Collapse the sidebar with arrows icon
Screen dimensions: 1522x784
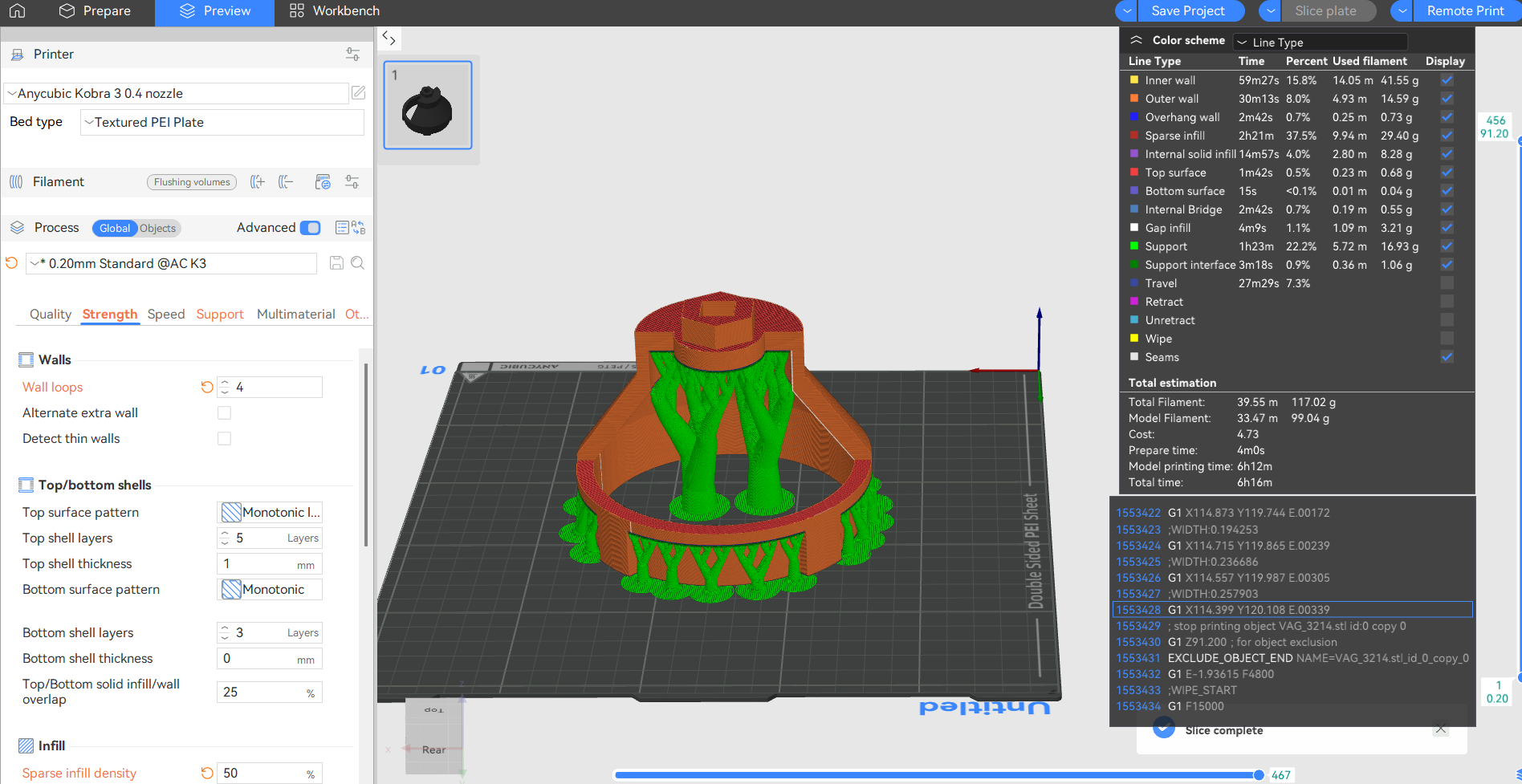[389, 38]
